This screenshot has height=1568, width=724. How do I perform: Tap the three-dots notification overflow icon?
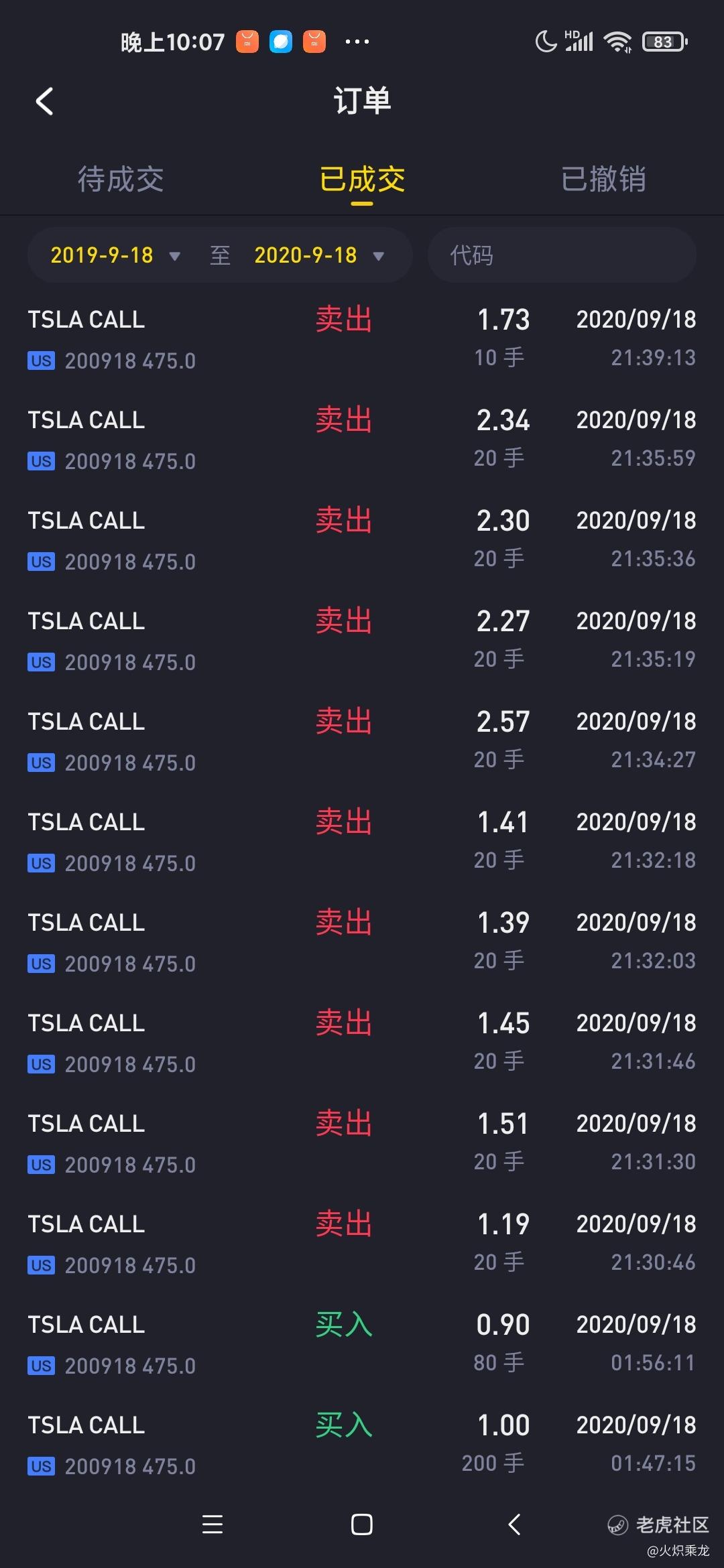(357, 42)
